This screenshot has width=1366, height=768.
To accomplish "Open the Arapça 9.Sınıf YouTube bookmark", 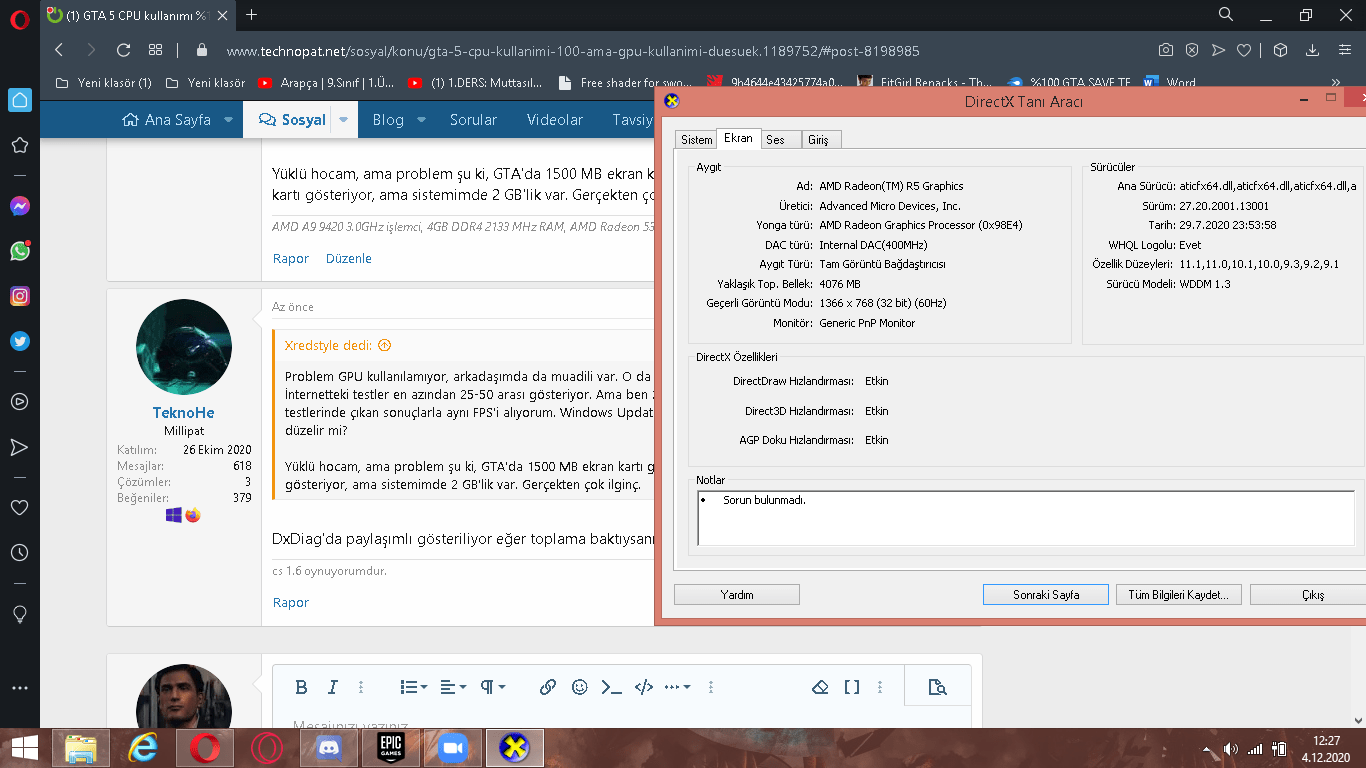I will (x=325, y=83).
